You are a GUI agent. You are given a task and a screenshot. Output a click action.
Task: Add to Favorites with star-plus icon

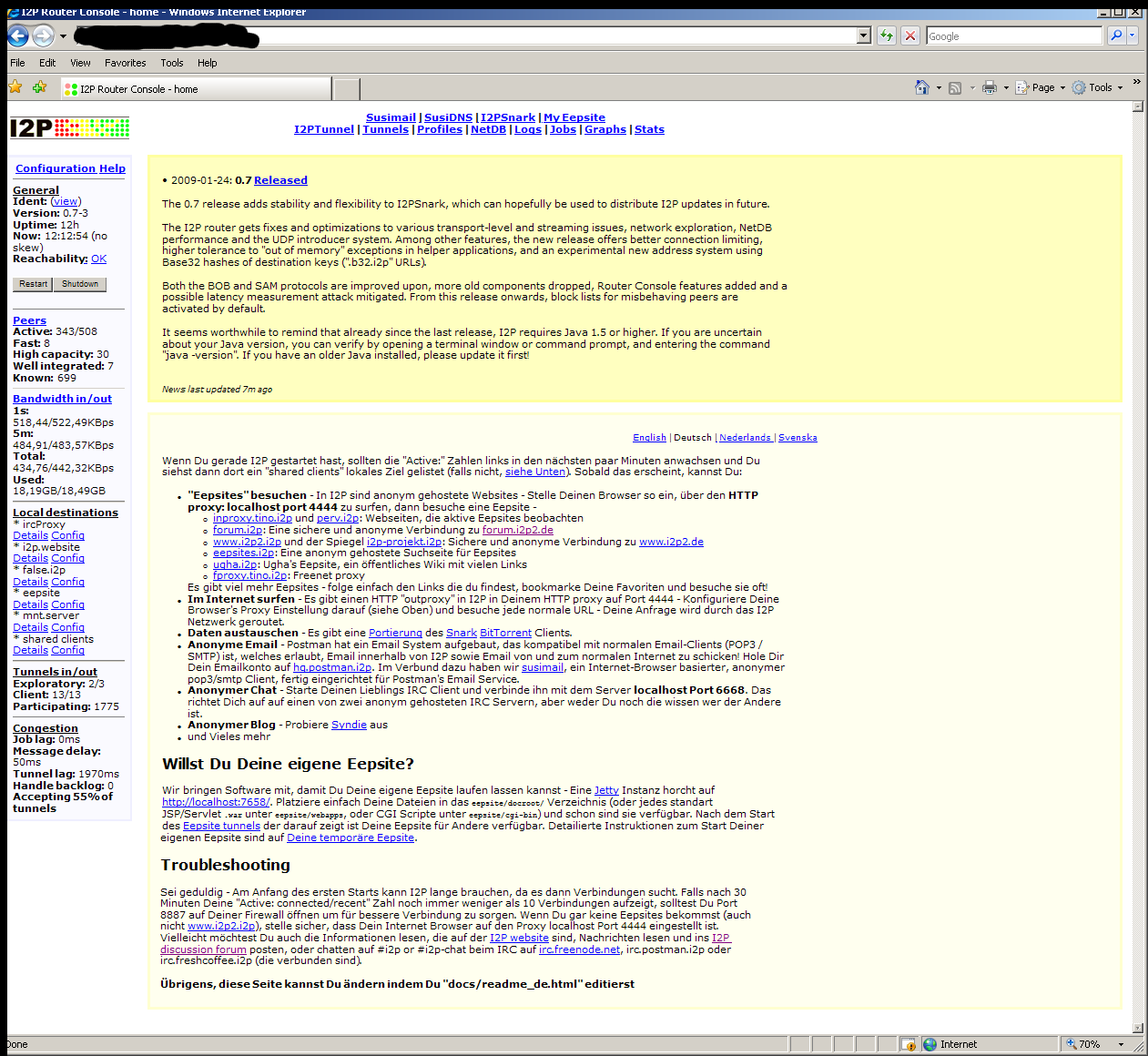(39, 87)
